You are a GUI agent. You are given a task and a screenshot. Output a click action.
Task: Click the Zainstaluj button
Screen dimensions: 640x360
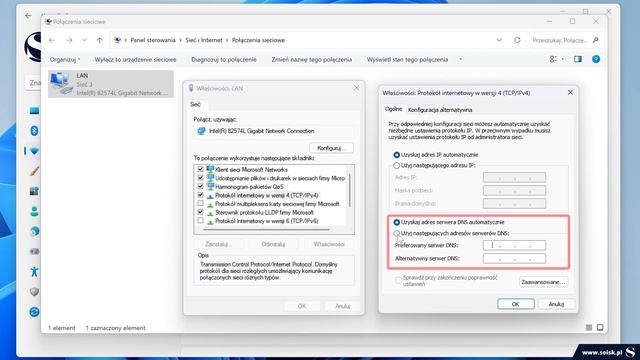click(218, 244)
